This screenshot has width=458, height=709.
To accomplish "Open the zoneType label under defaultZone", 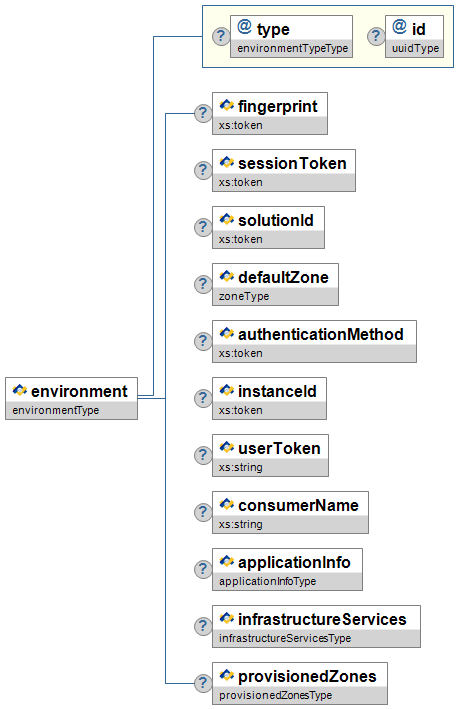I will coord(244,296).
